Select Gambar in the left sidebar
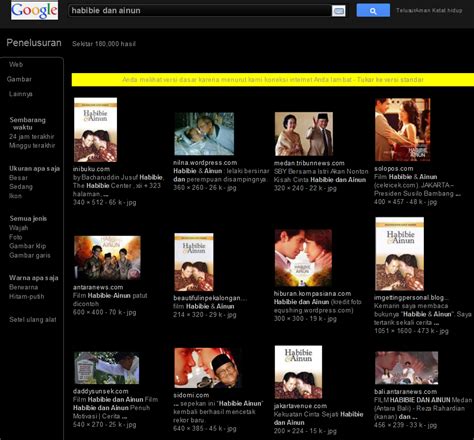This screenshot has width=474, height=440. pyautogui.click(x=19, y=79)
